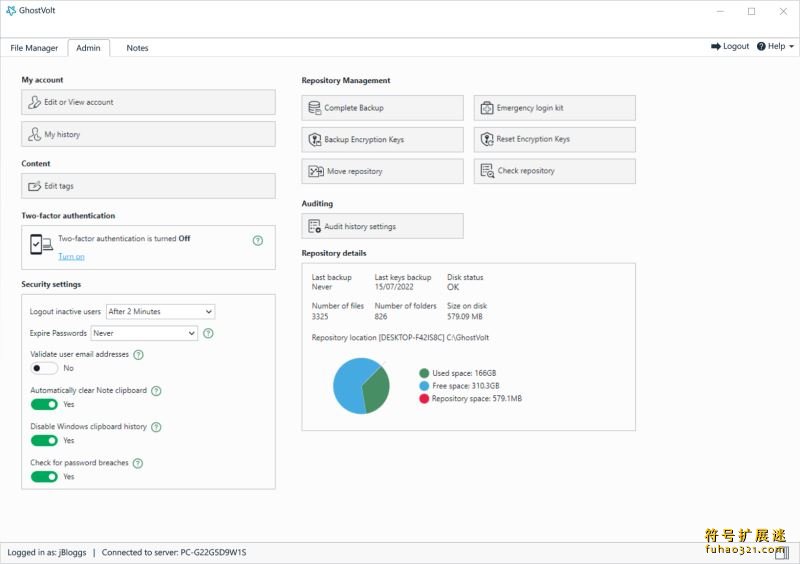
Task: Open help icon for Disable Windows clipboard history
Action: (x=156, y=427)
